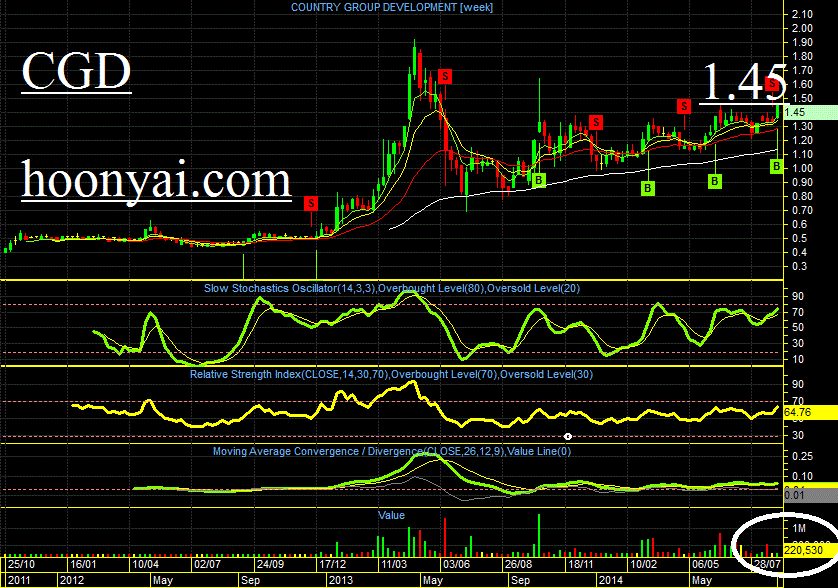Click the 0.10 MACD axis value
The image size is (838, 588).
803,476
